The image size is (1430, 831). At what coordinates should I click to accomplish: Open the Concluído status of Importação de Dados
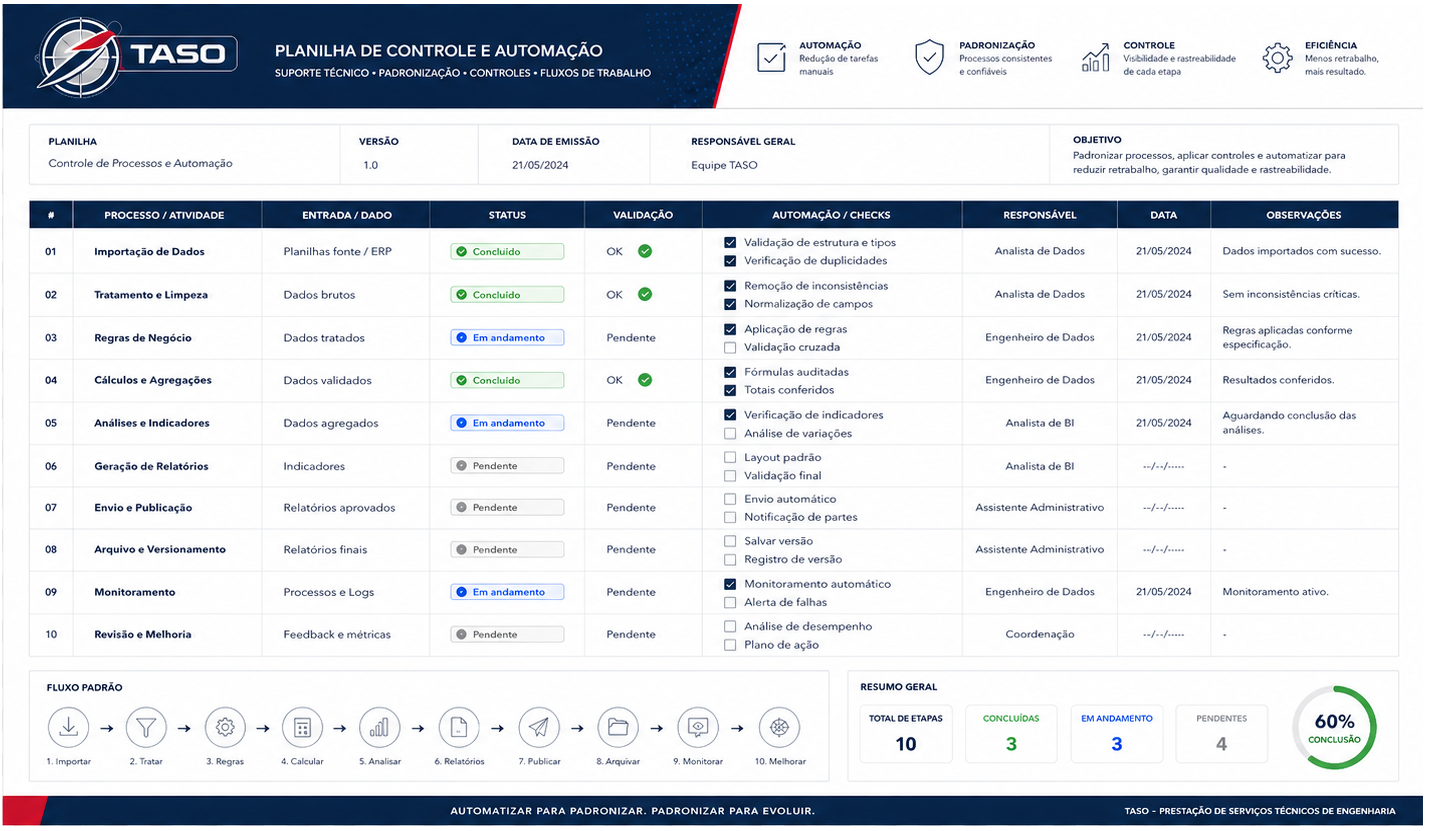507,252
